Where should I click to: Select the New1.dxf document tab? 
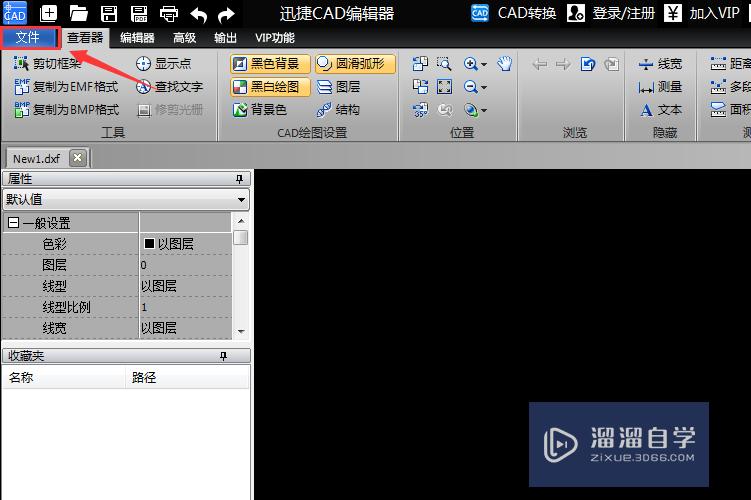tap(36, 159)
